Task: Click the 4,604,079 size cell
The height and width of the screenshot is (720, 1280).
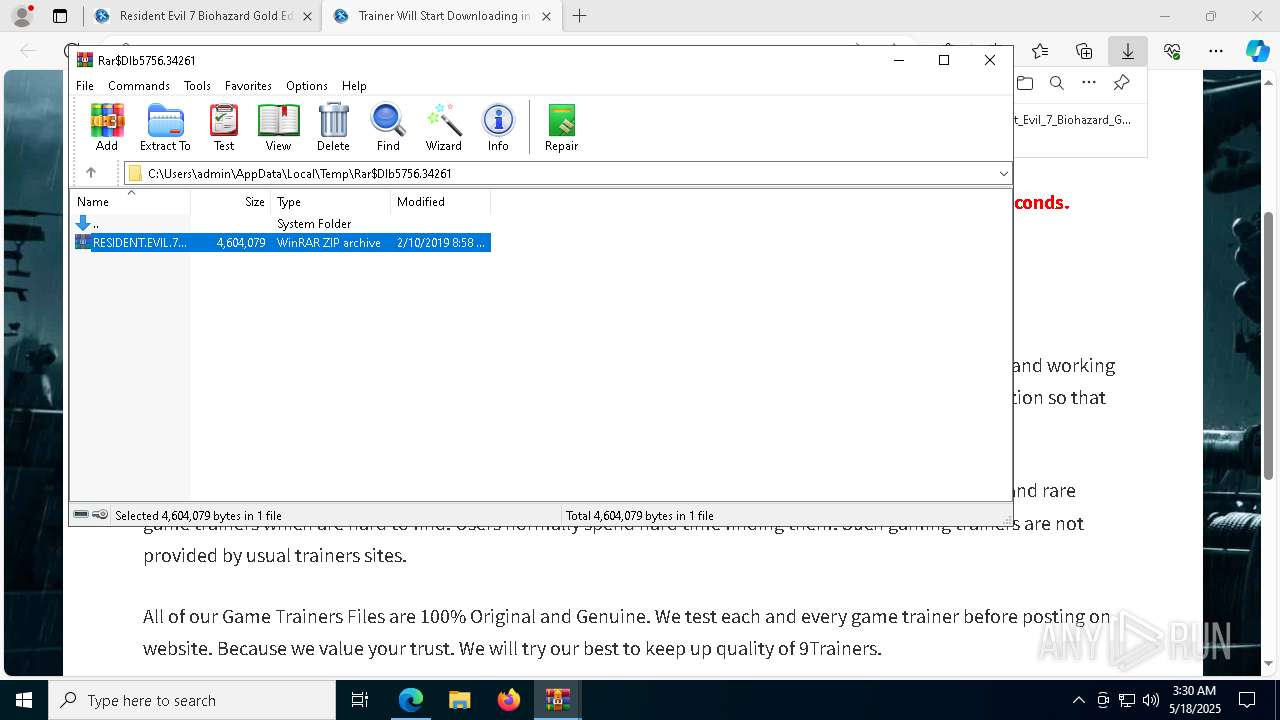Action: click(x=241, y=242)
